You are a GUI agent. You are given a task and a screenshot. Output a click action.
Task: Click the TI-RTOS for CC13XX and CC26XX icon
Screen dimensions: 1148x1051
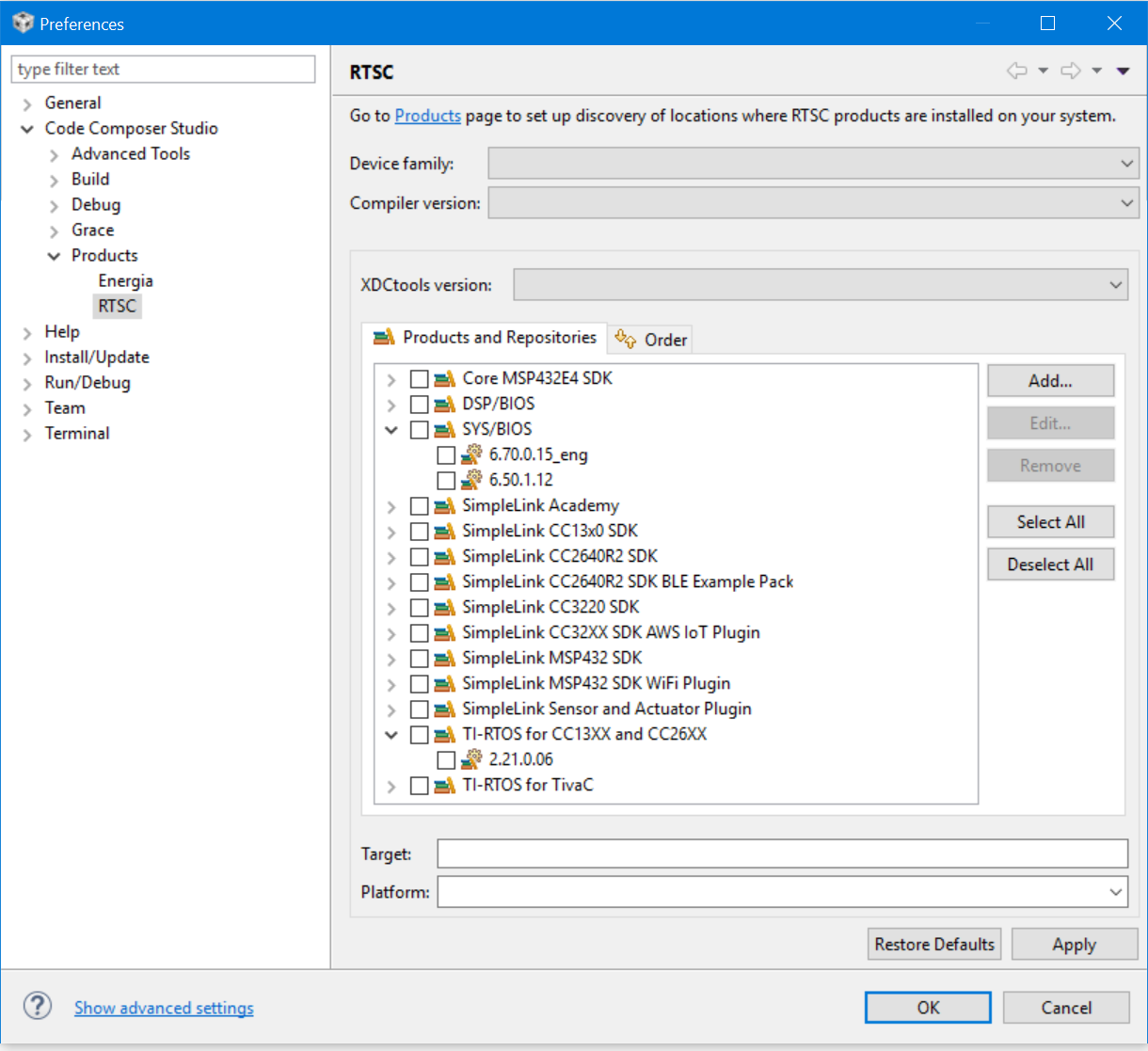[x=445, y=734]
